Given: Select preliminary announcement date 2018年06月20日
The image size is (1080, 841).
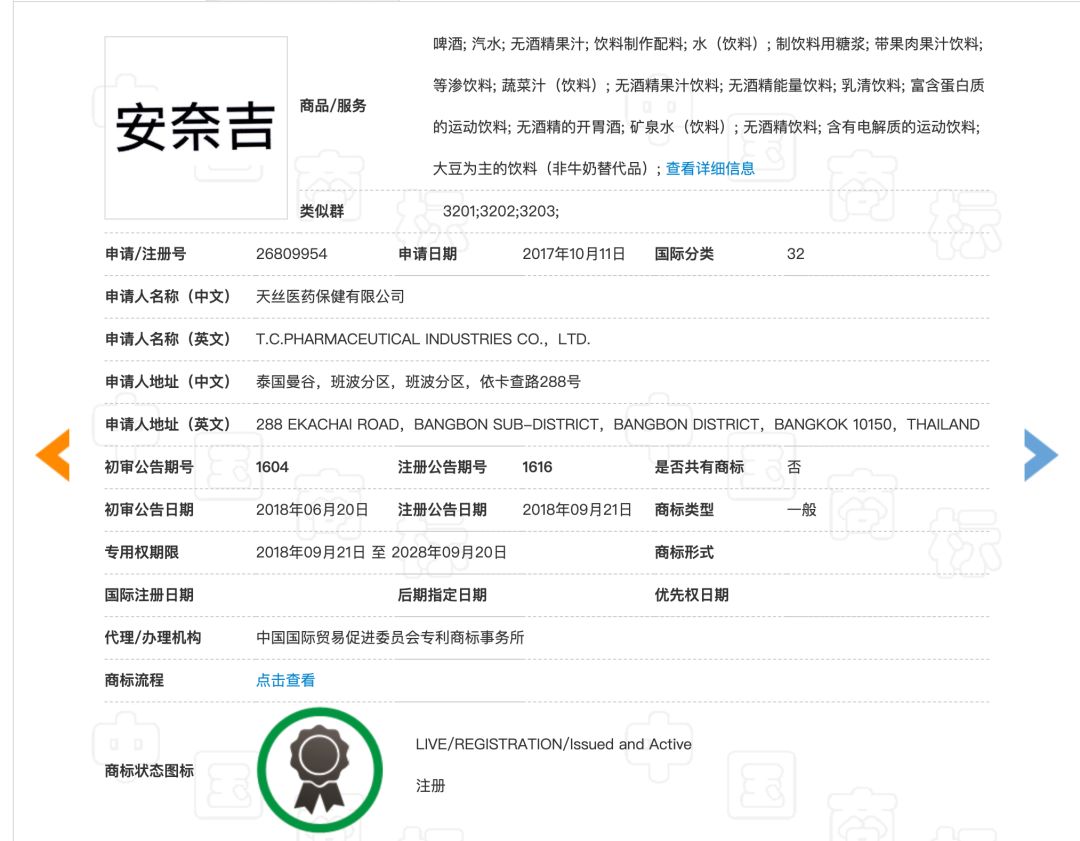Looking at the screenshot, I should [x=312, y=510].
